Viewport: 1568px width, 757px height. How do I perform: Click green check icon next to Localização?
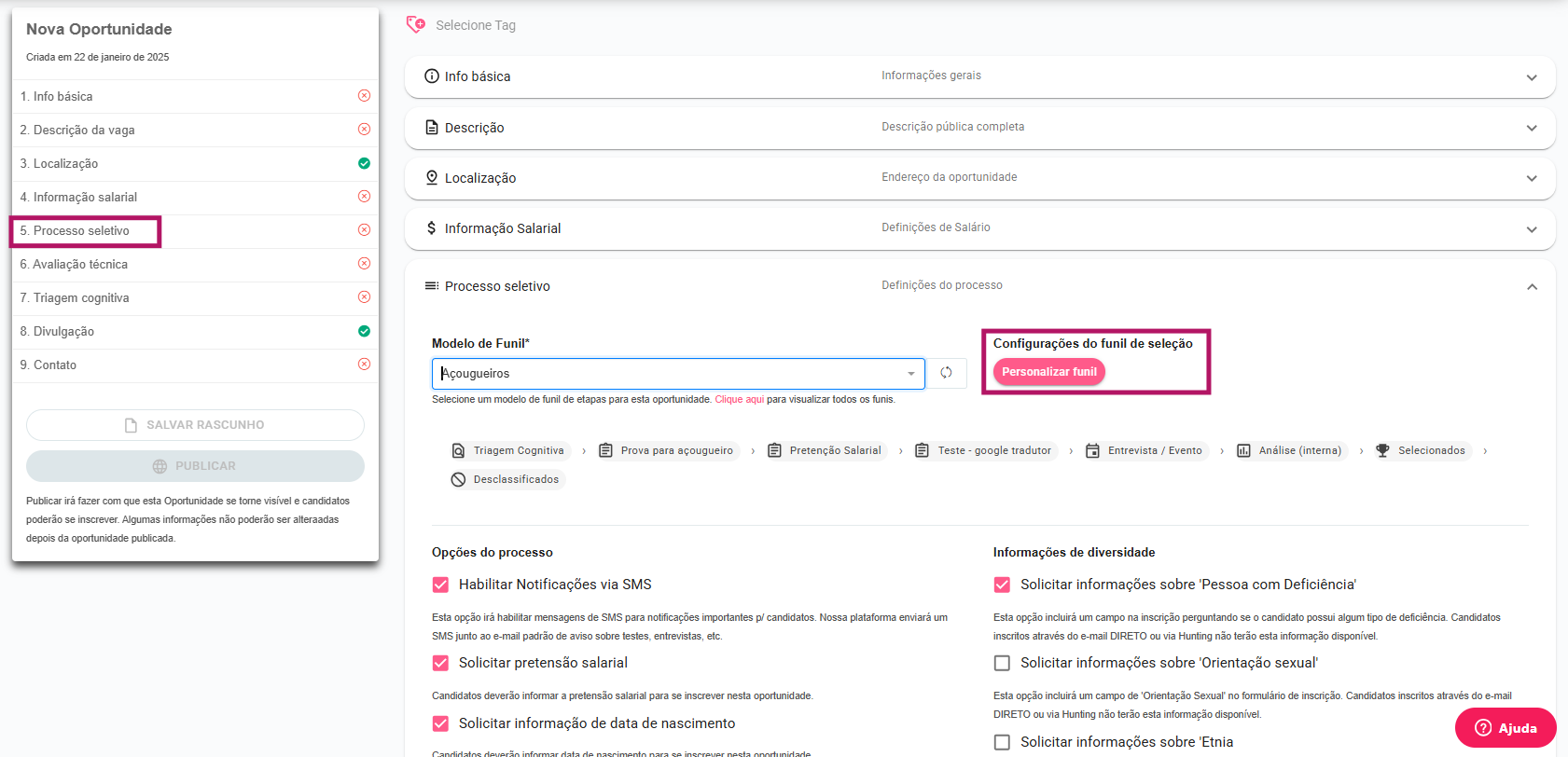coord(364,163)
